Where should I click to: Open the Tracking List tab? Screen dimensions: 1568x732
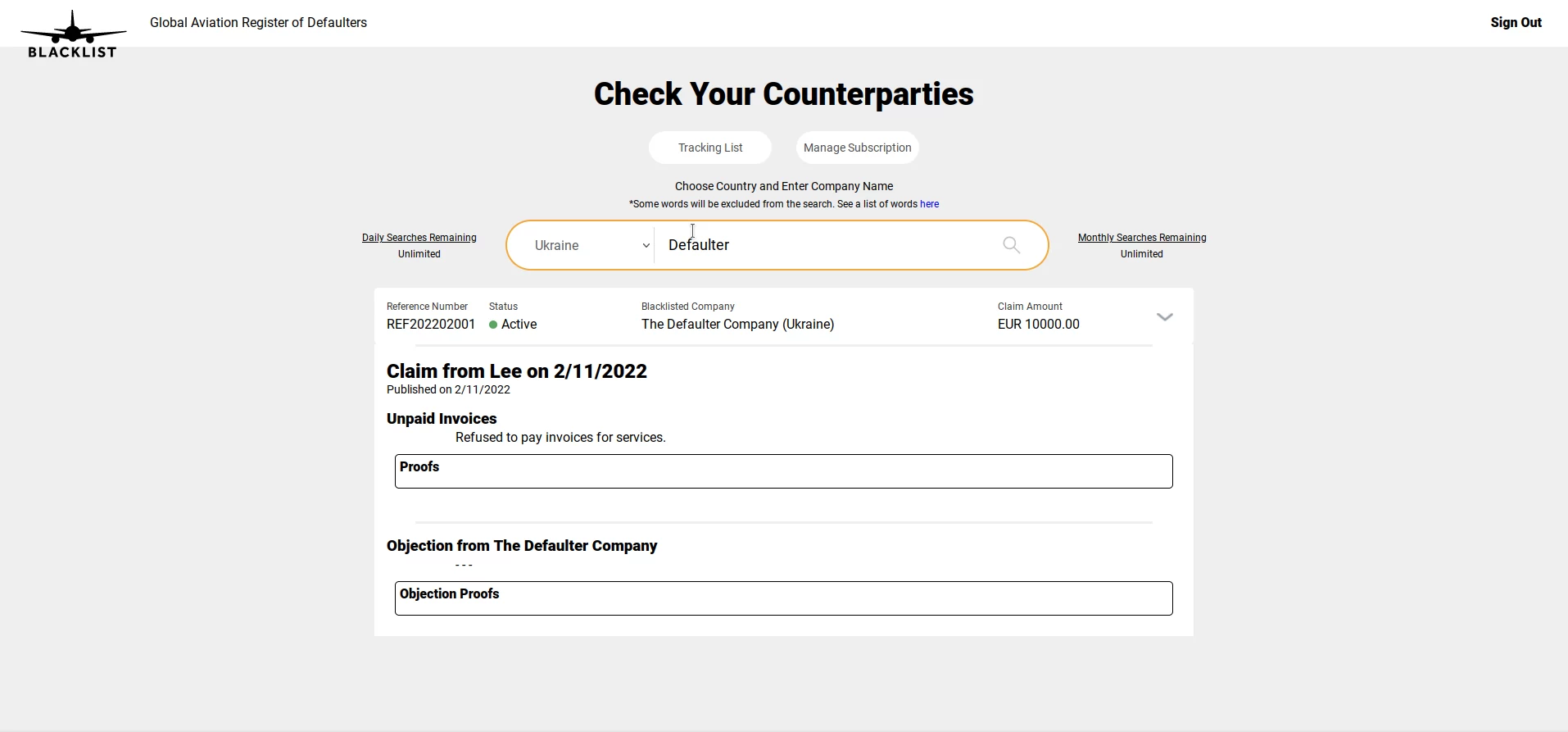click(710, 148)
